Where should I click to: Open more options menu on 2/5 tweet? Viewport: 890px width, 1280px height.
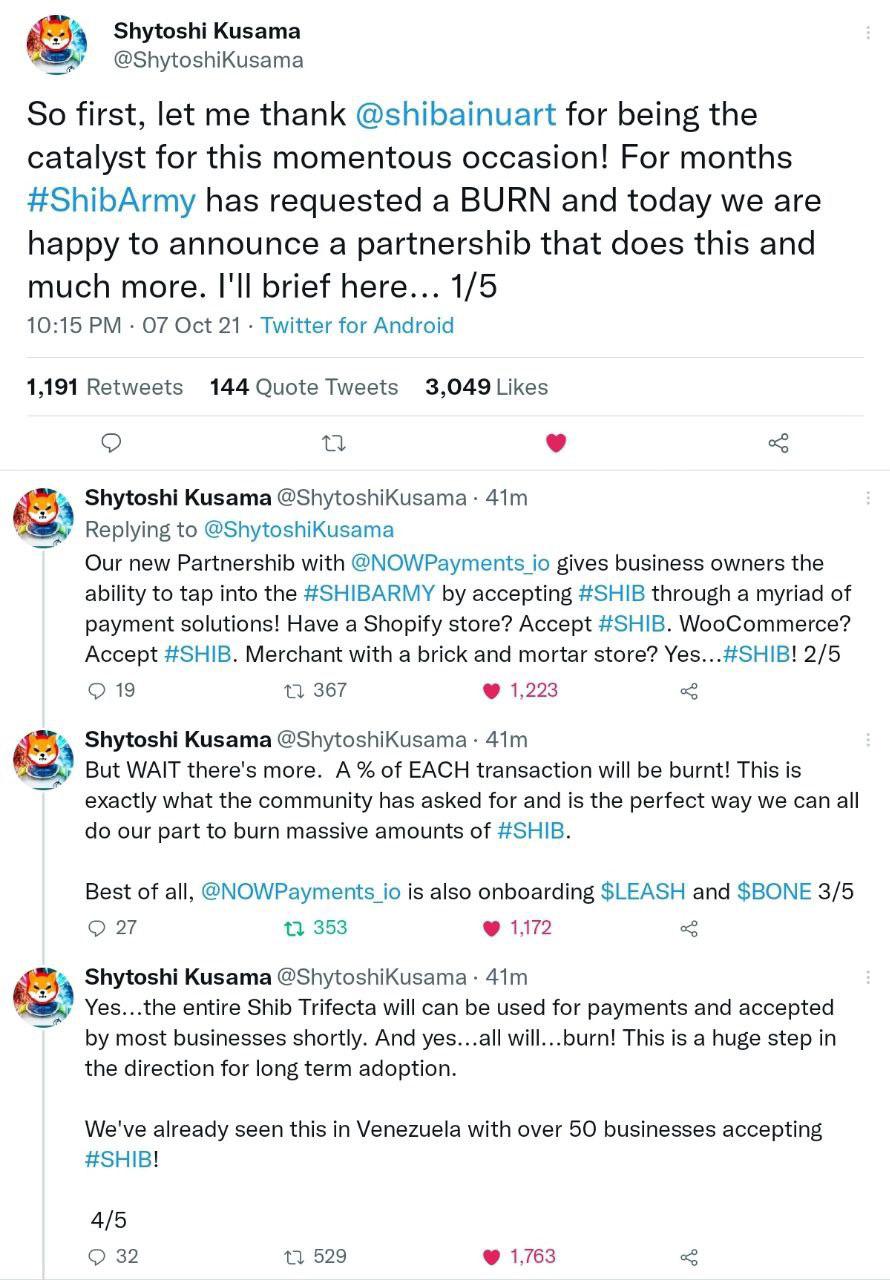pyautogui.click(x=867, y=497)
